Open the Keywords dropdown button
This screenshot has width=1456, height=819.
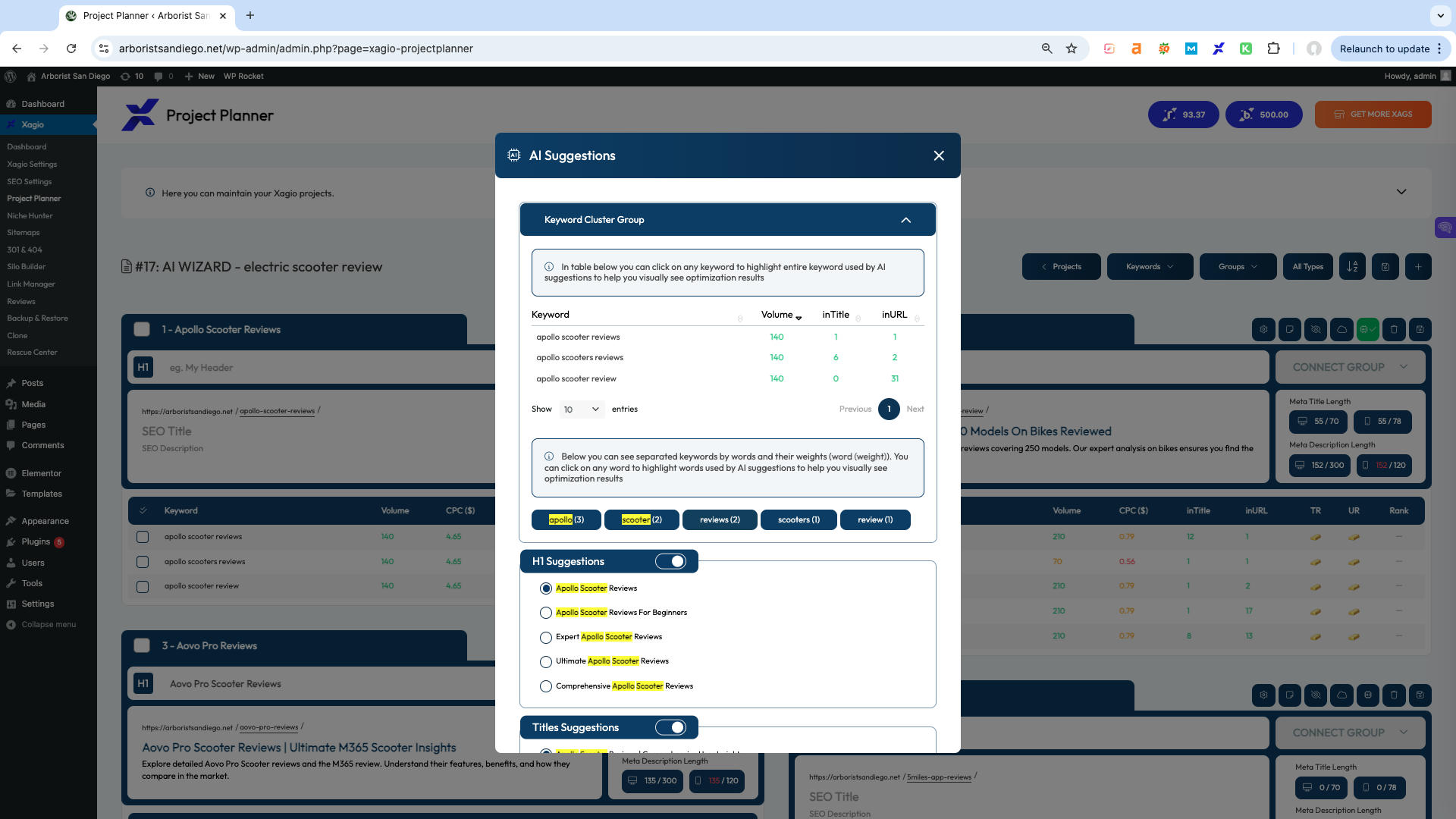1150,267
